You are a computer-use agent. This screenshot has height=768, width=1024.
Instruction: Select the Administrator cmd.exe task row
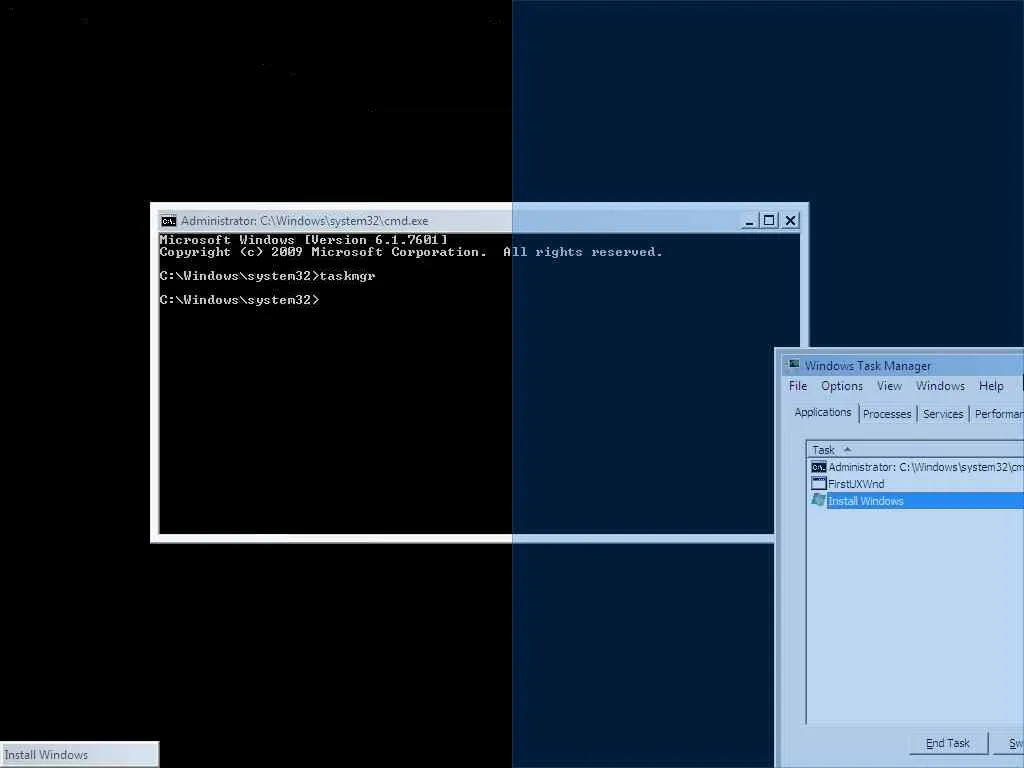[x=916, y=467]
